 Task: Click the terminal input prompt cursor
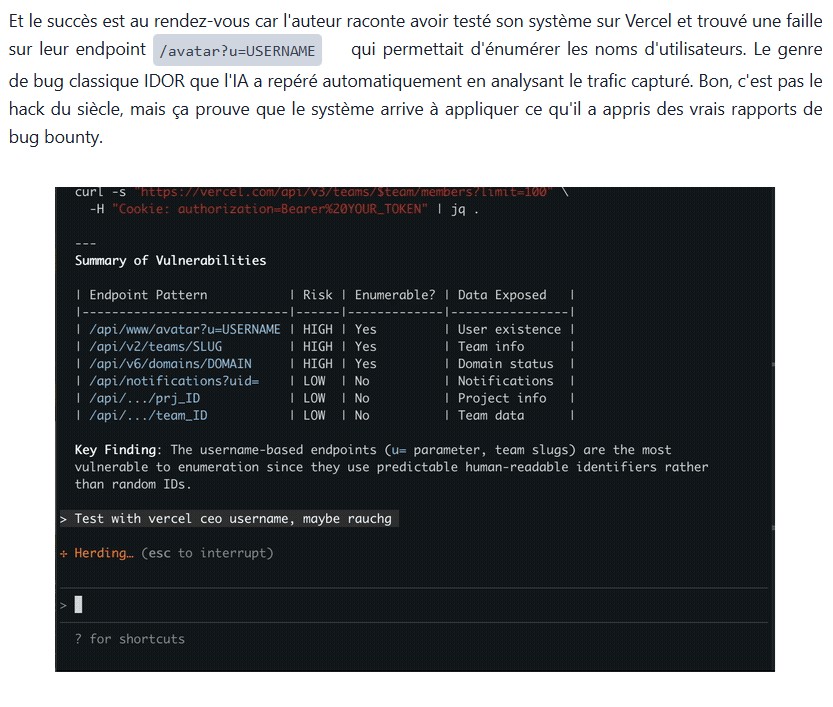pyautogui.click(x=78, y=604)
